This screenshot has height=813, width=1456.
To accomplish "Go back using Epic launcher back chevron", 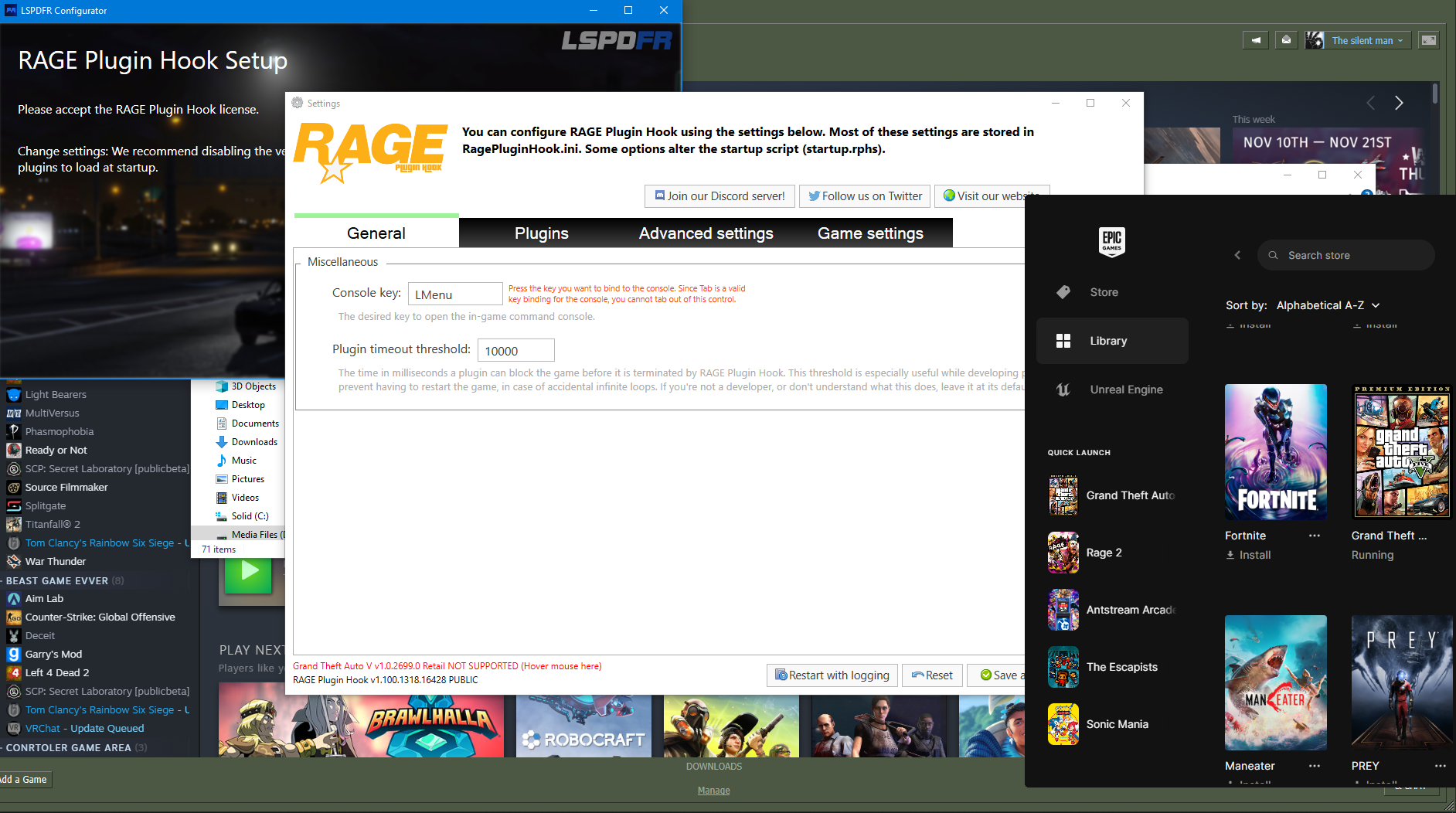I will (x=1237, y=255).
